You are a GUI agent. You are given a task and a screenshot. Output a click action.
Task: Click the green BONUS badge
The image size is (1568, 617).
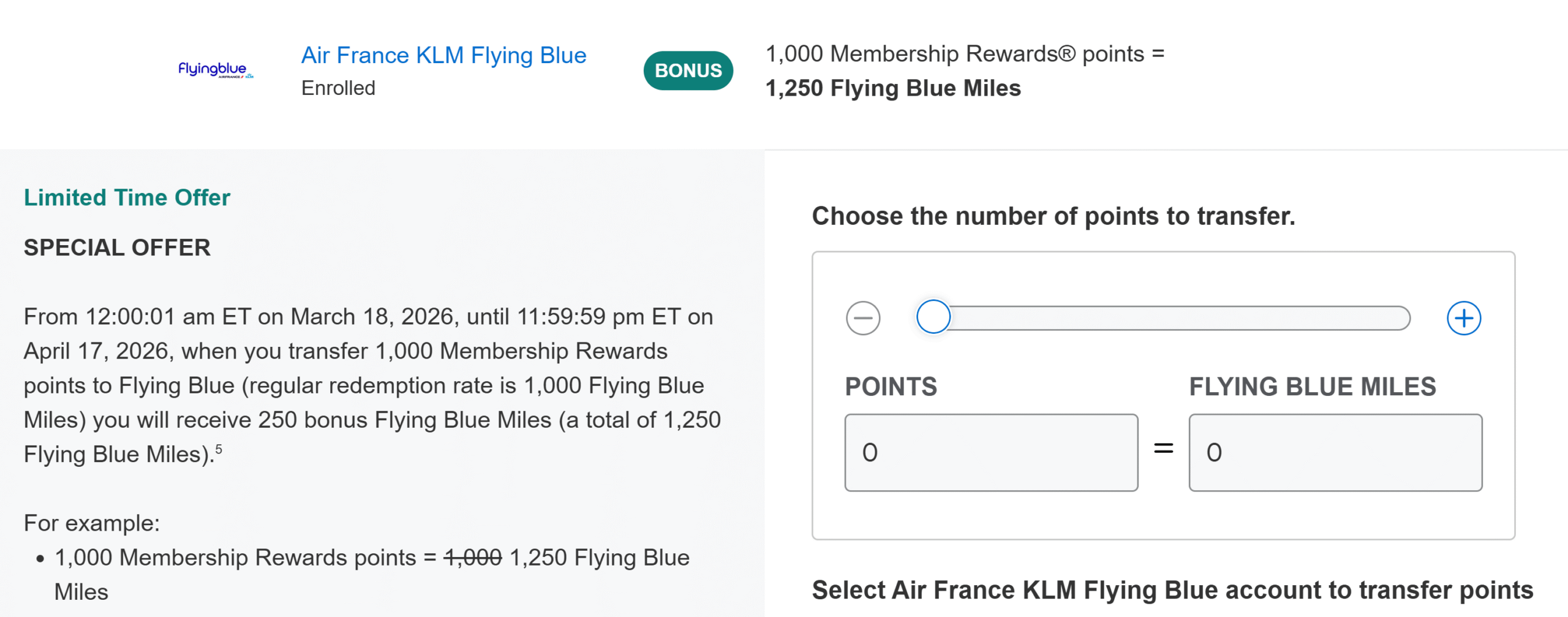[x=688, y=70]
